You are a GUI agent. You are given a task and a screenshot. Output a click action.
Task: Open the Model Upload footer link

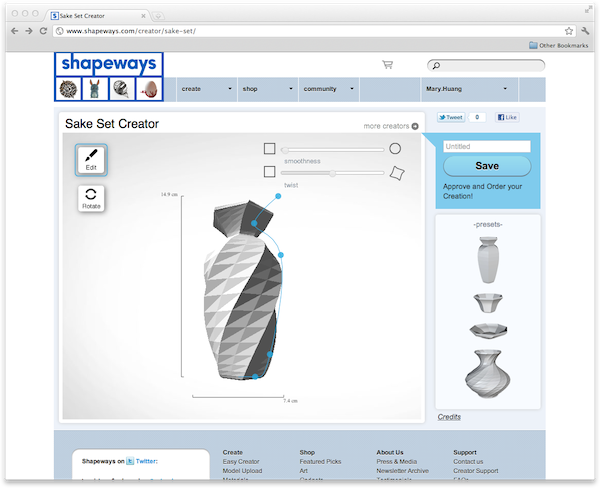point(242,471)
